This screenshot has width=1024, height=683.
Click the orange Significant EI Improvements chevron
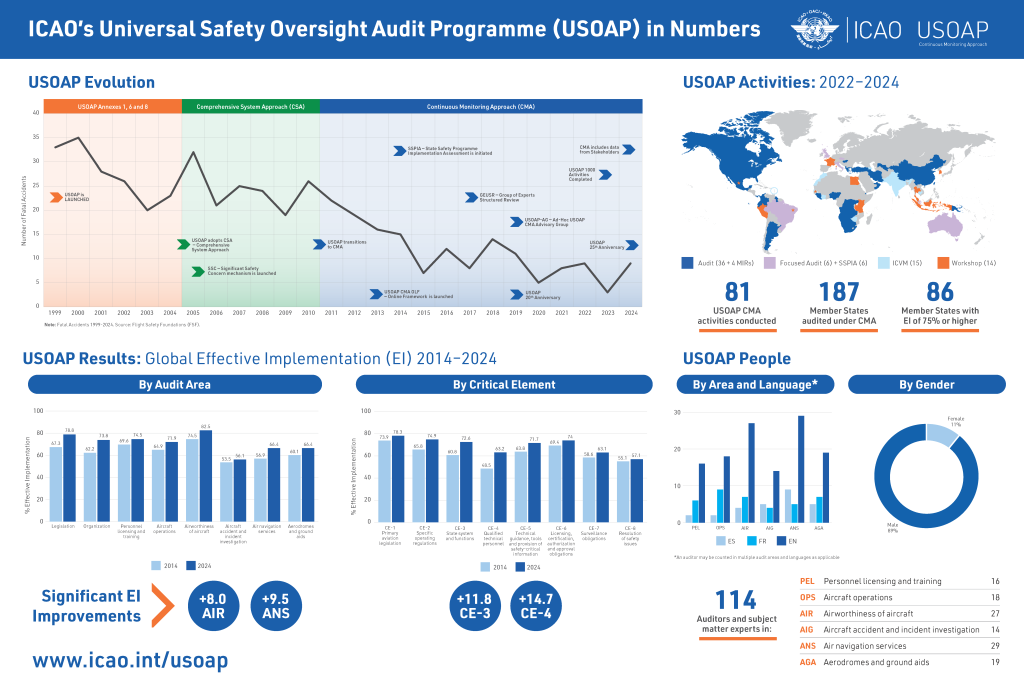click(164, 603)
